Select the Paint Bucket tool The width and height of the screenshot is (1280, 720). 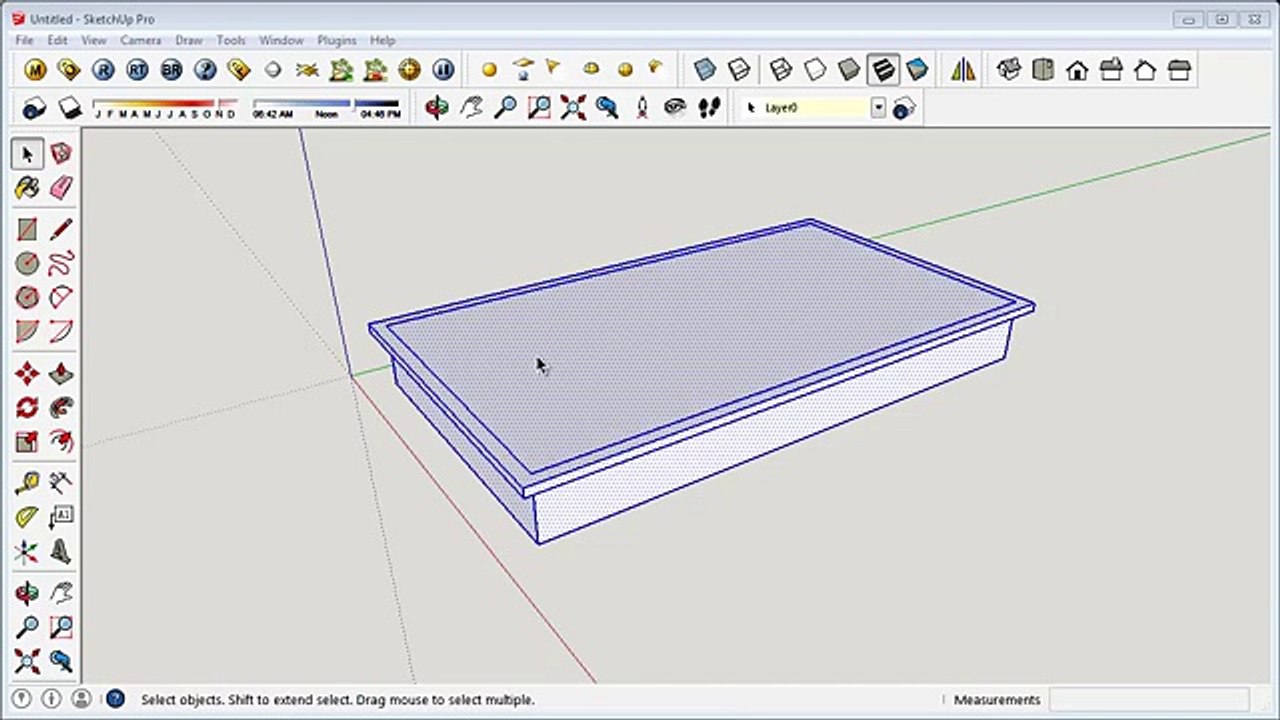(x=27, y=187)
